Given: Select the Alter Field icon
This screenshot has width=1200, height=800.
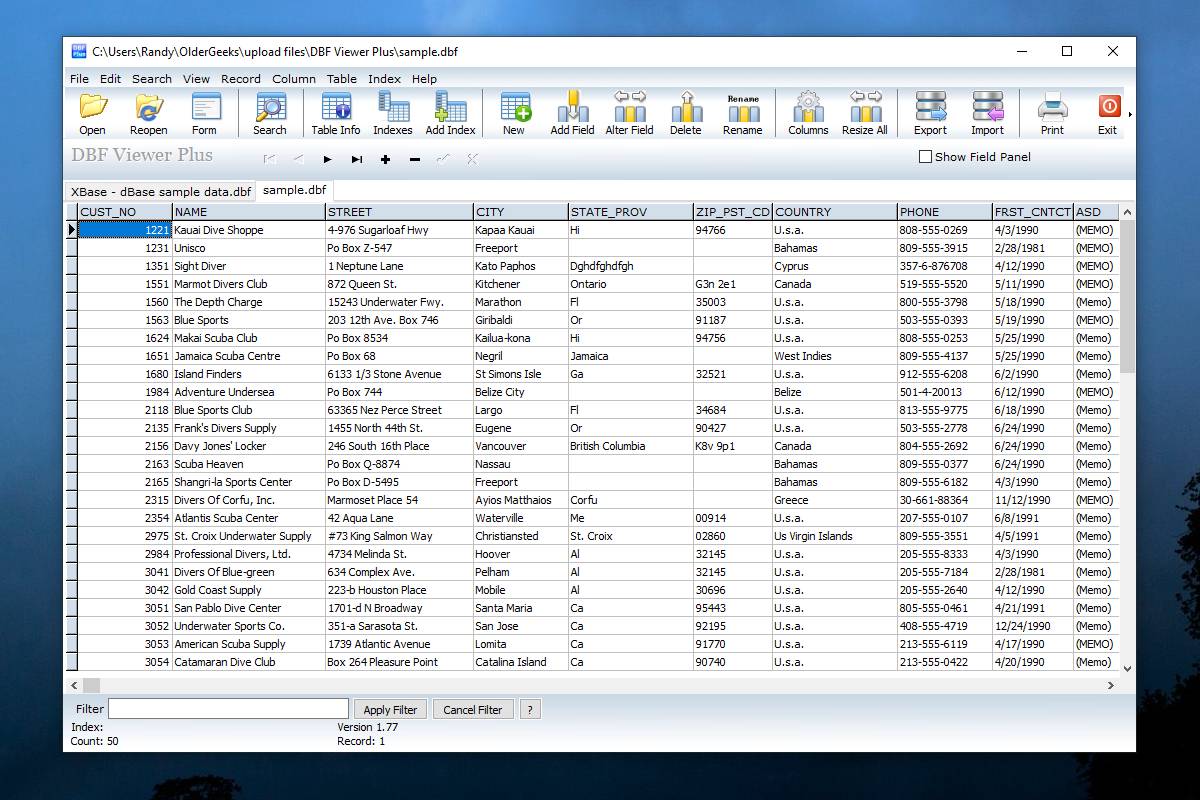Looking at the screenshot, I should click(630, 113).
